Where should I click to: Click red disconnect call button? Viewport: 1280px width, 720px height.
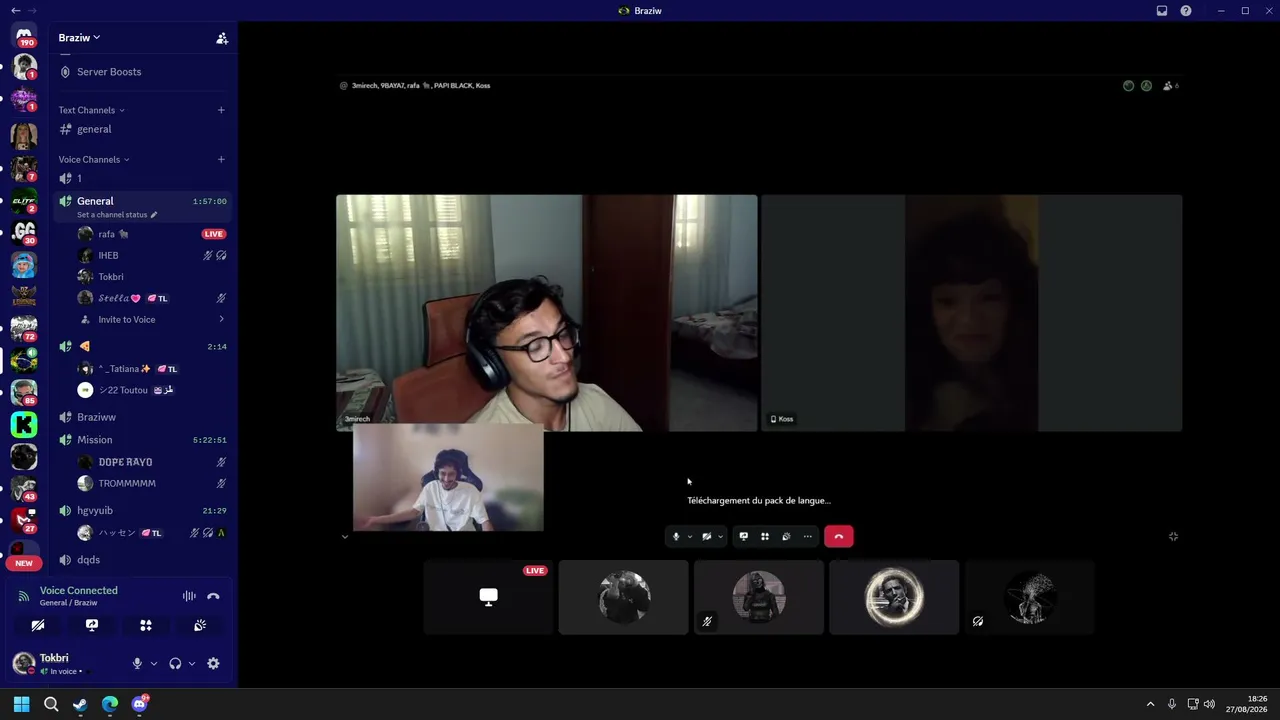(839, 537)
